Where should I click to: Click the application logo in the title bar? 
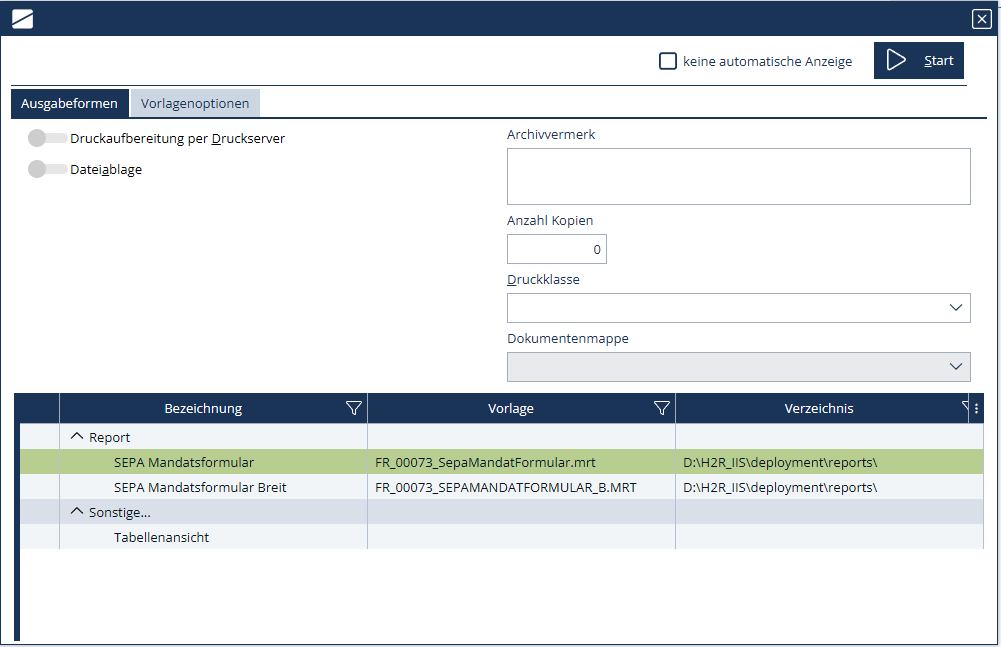(x=22, y=19)
